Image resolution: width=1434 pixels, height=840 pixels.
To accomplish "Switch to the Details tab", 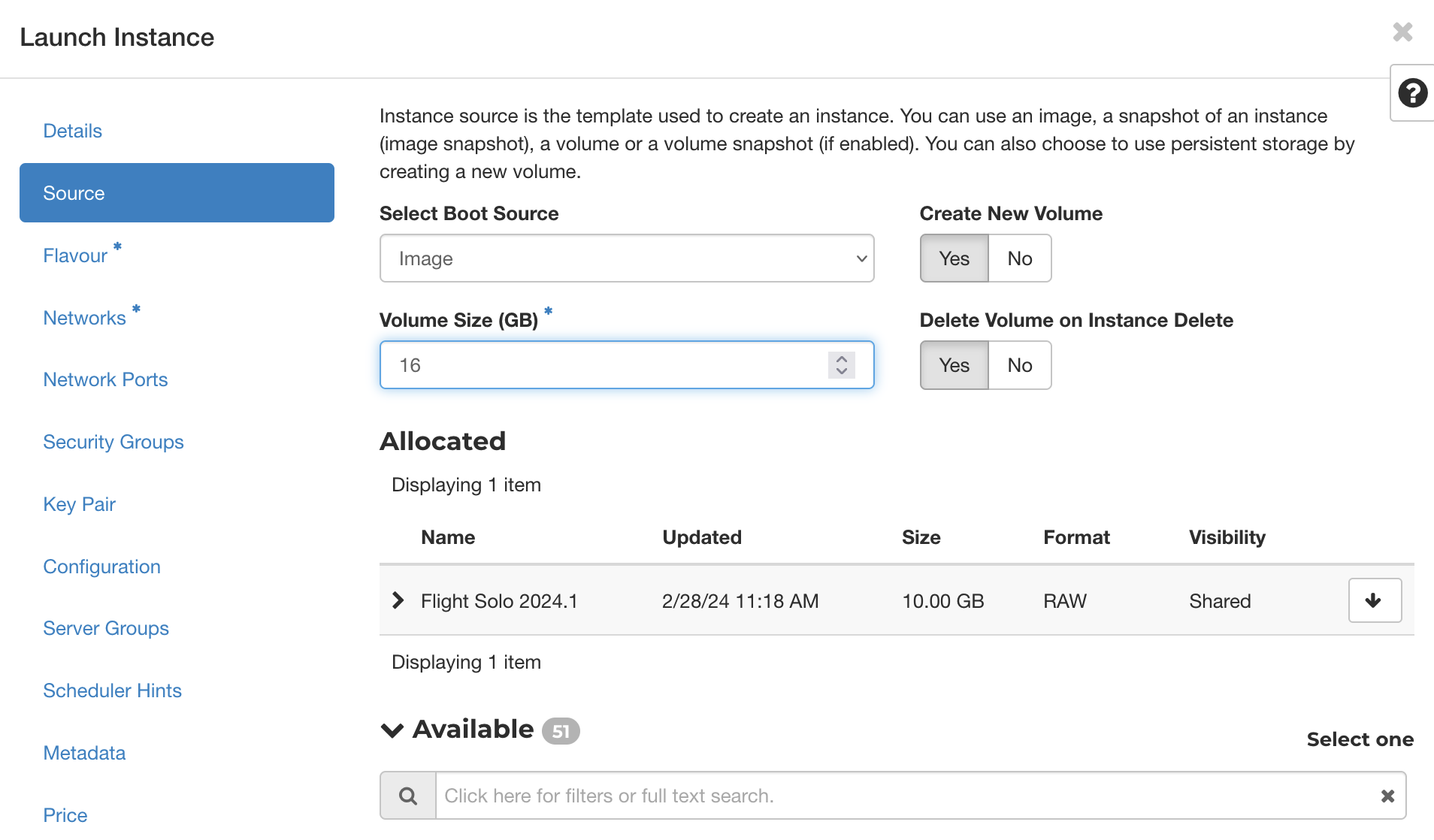I will click(x=72, y=131).
